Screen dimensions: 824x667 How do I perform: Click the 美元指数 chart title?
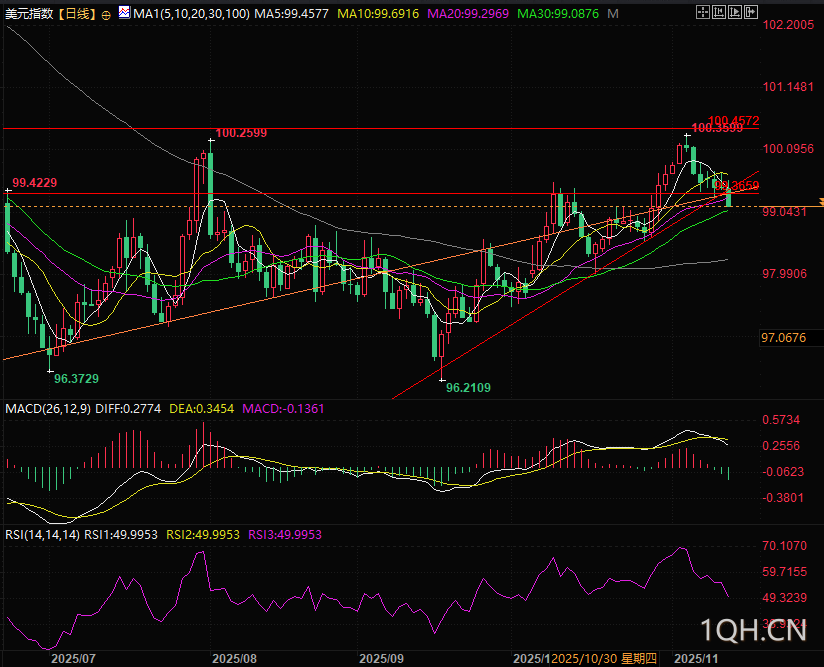coord(29,15)
